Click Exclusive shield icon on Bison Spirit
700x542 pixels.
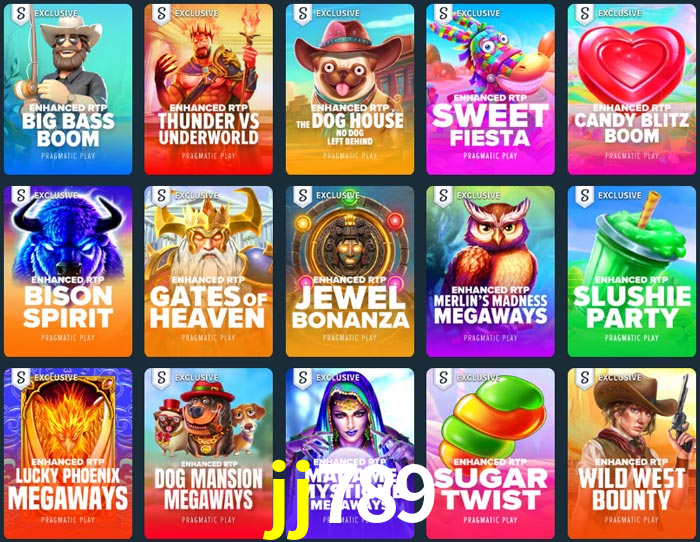click(x=21, y=196)
